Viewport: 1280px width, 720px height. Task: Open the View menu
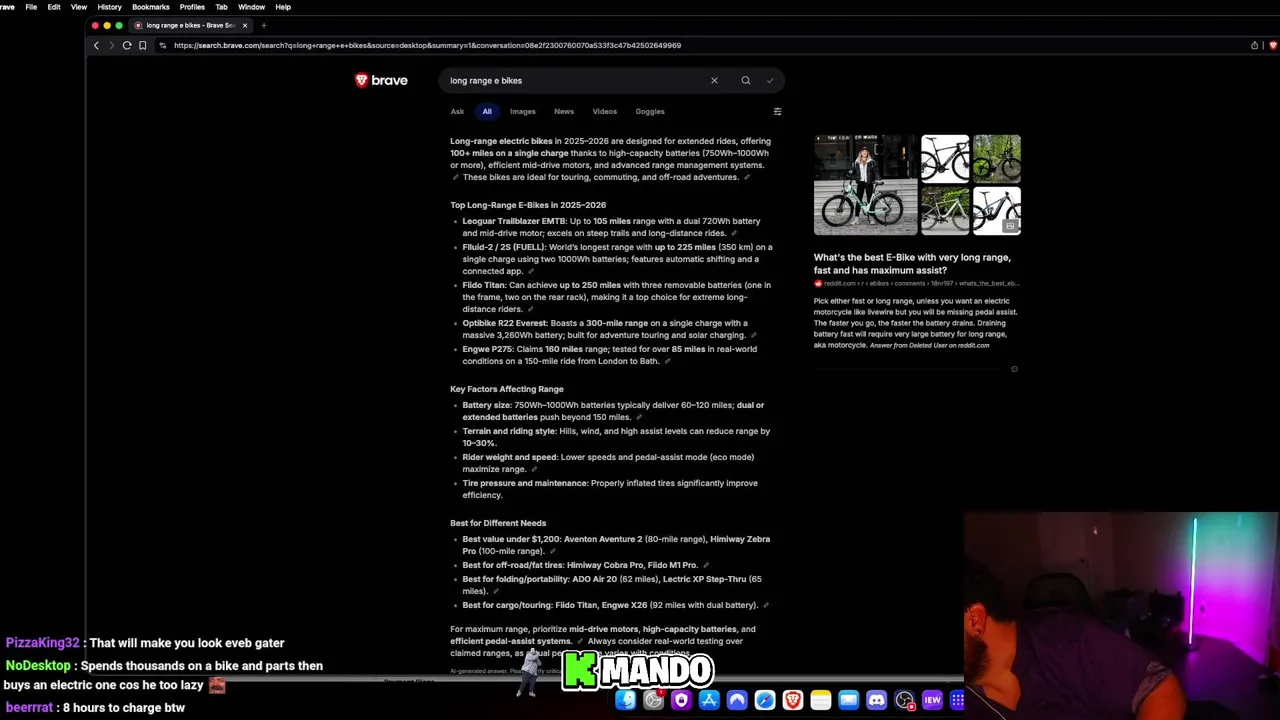(x=78, y=7)
